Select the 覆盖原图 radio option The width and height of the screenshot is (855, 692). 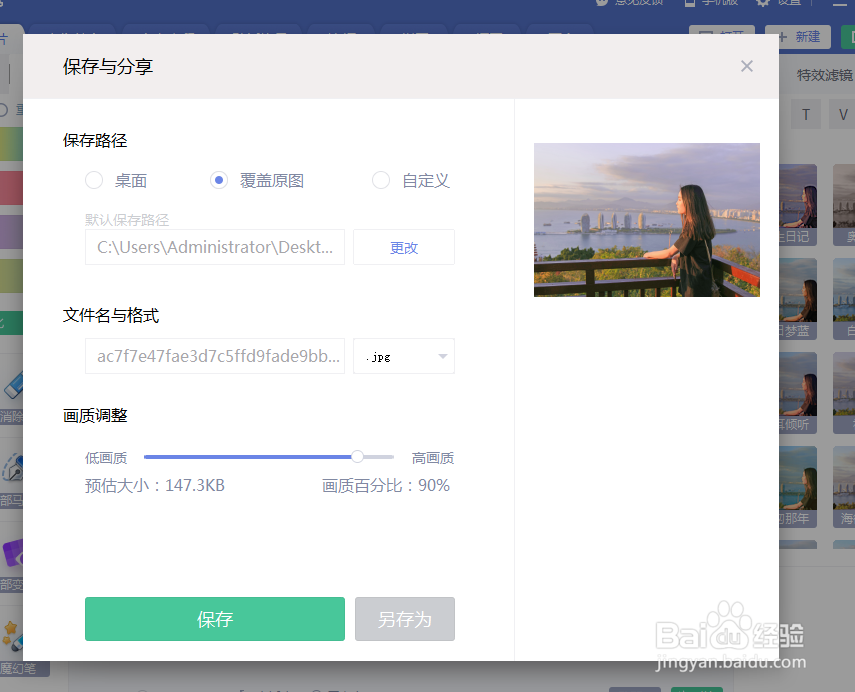coord(219,180)
